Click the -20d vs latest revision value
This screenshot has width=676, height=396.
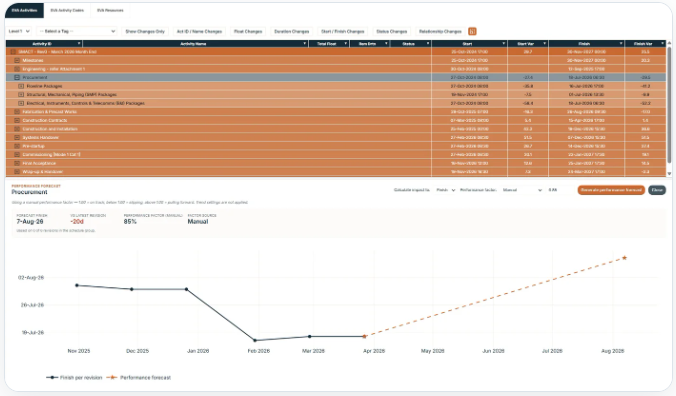77,221
